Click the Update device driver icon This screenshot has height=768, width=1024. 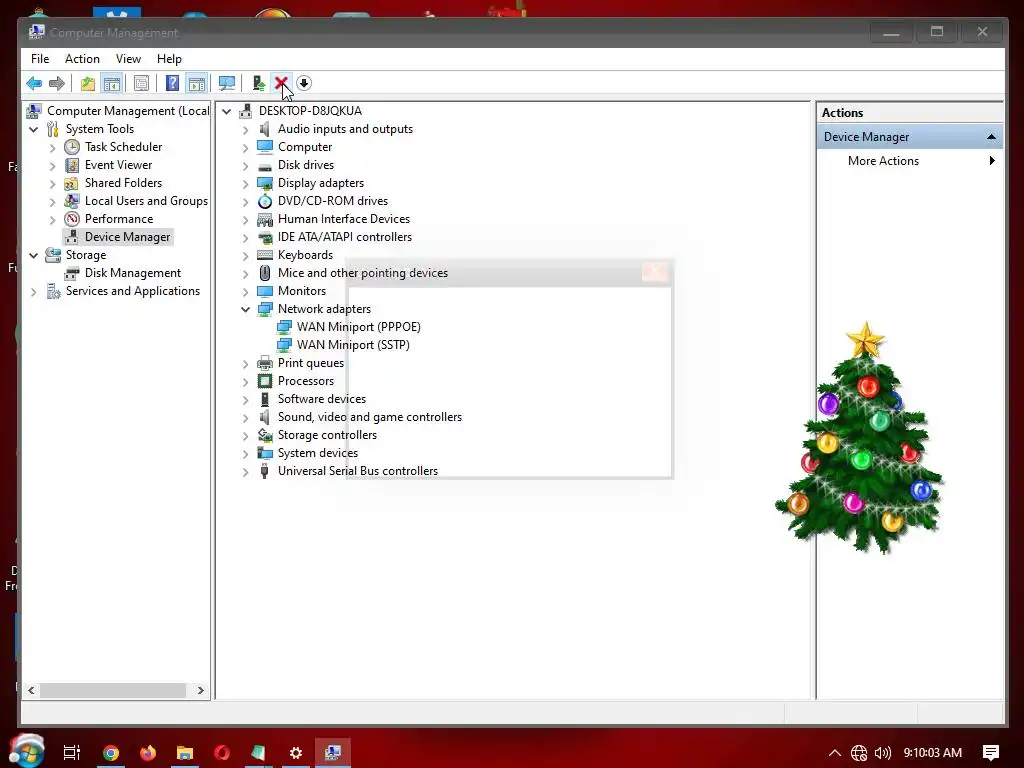coord(259,83)
